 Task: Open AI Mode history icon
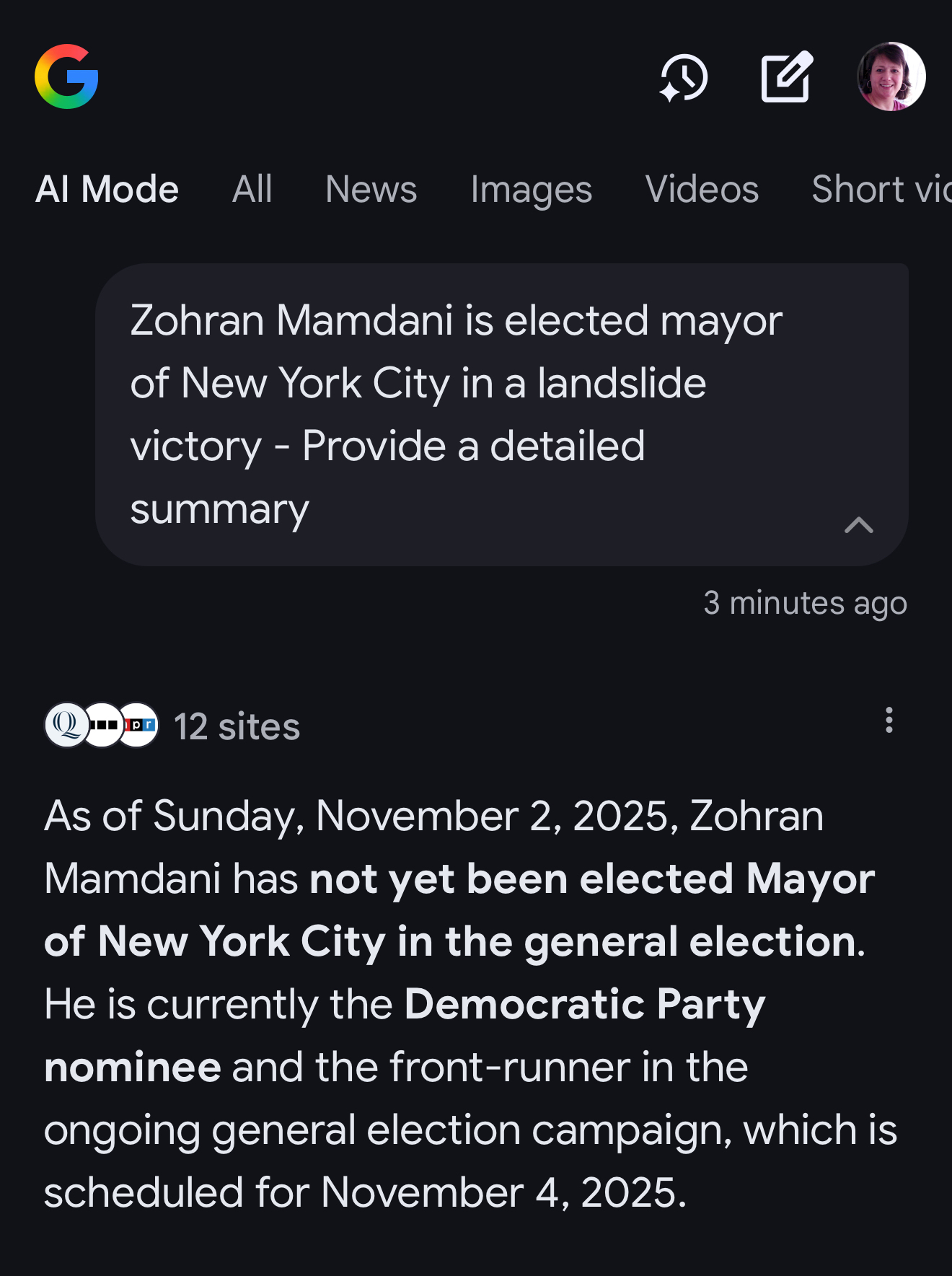coord(683,77)
